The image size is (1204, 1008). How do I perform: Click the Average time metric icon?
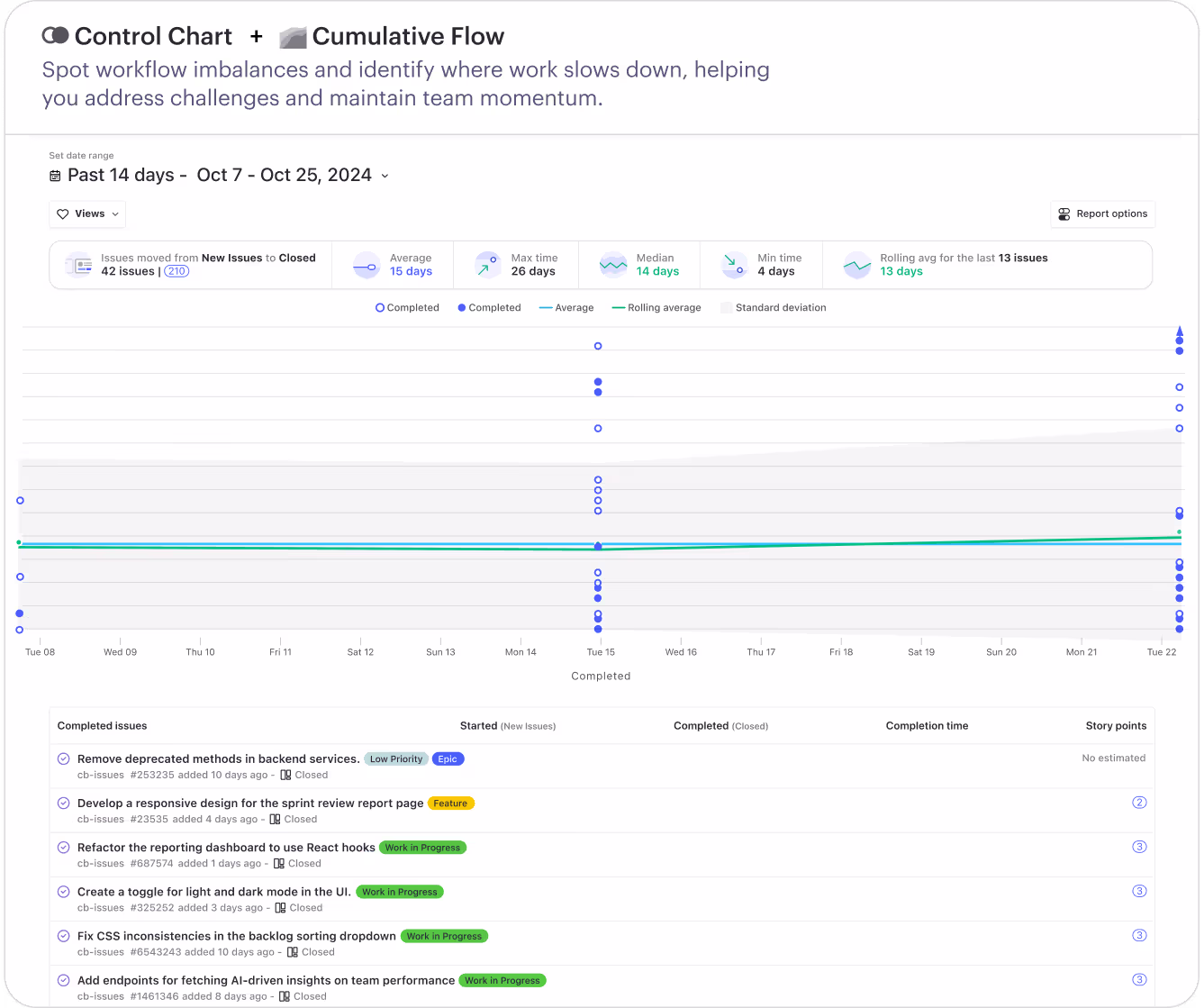(x=367, y=266)
